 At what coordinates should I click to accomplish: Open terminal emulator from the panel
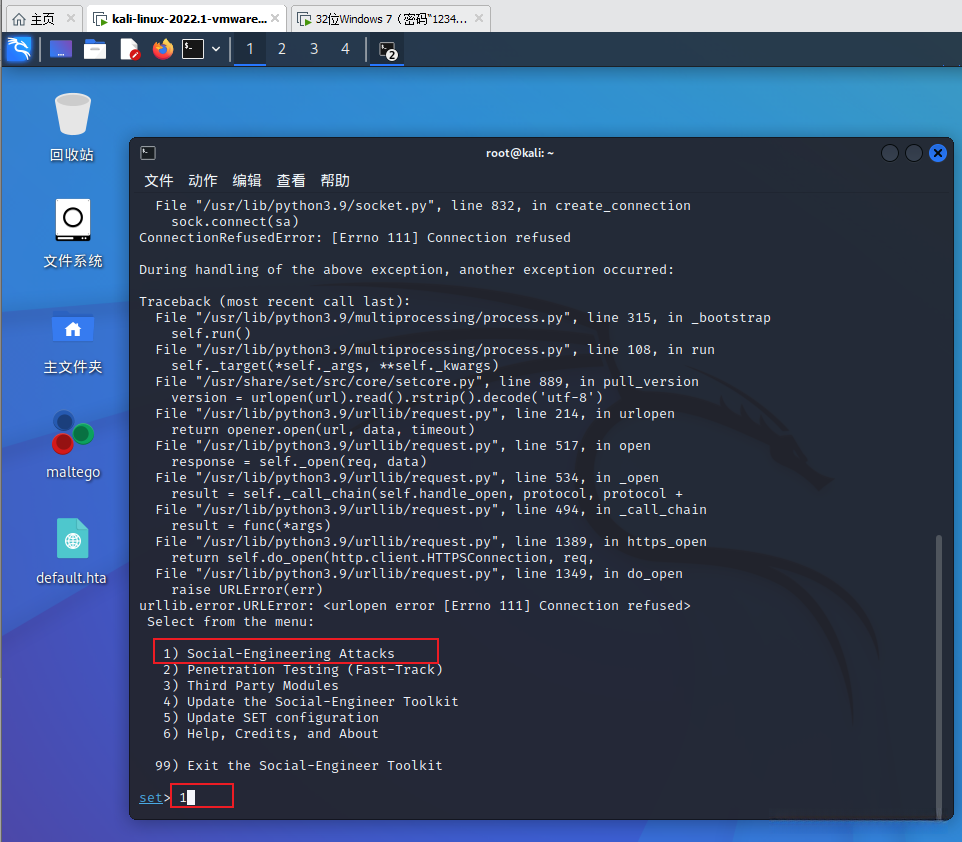pyautogui.click(x=193, y=49)
